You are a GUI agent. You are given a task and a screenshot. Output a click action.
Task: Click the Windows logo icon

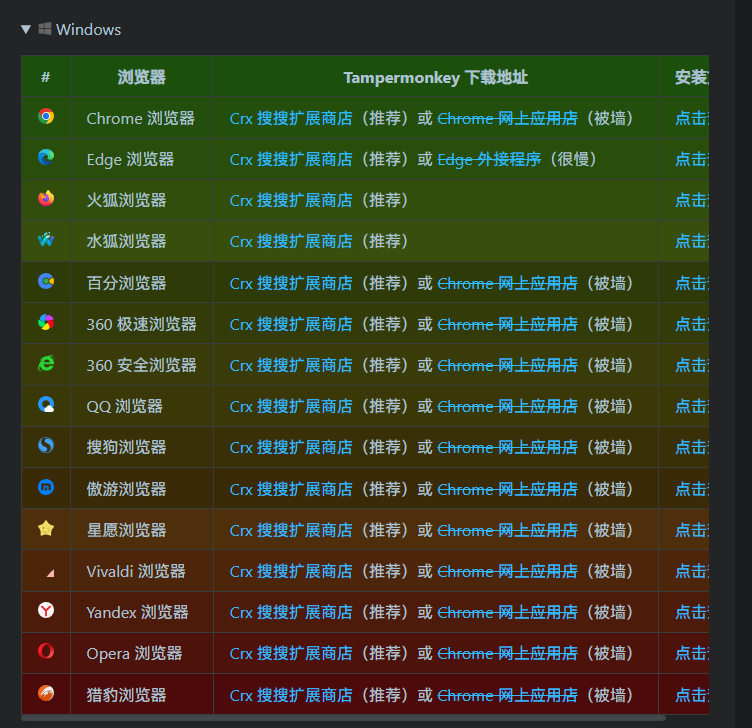point(45,29)
